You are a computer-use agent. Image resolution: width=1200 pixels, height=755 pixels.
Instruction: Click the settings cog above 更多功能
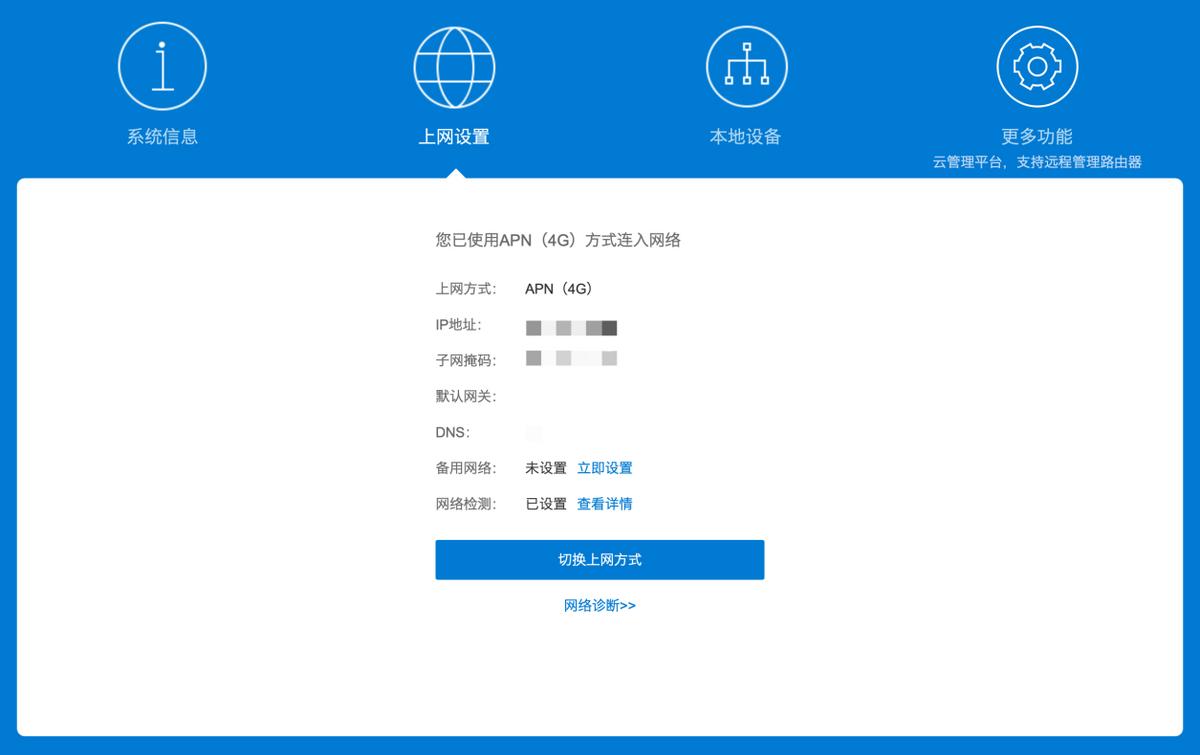click(x=1037, y=65)
